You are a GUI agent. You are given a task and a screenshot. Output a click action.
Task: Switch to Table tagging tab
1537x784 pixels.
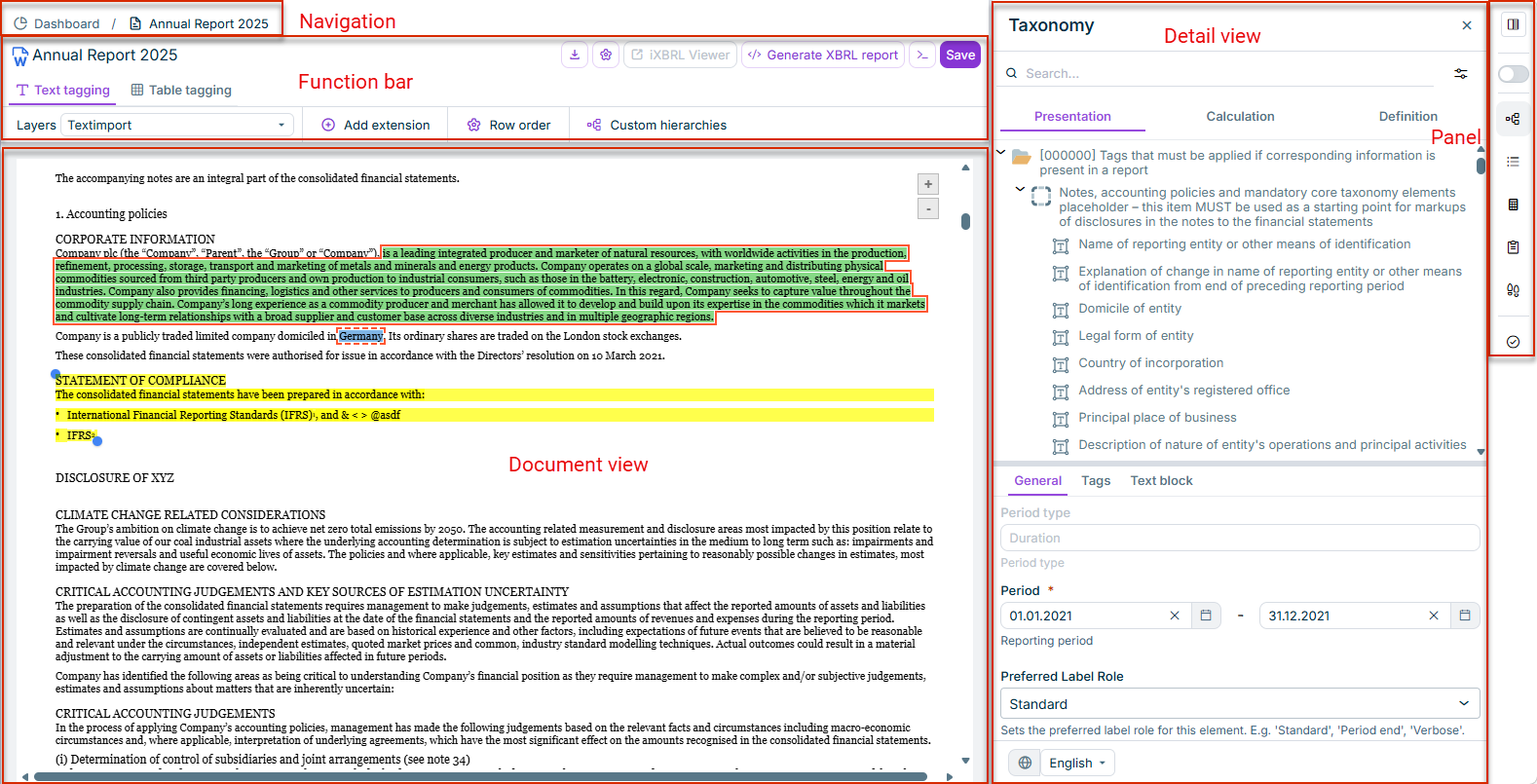click(181, 90)
